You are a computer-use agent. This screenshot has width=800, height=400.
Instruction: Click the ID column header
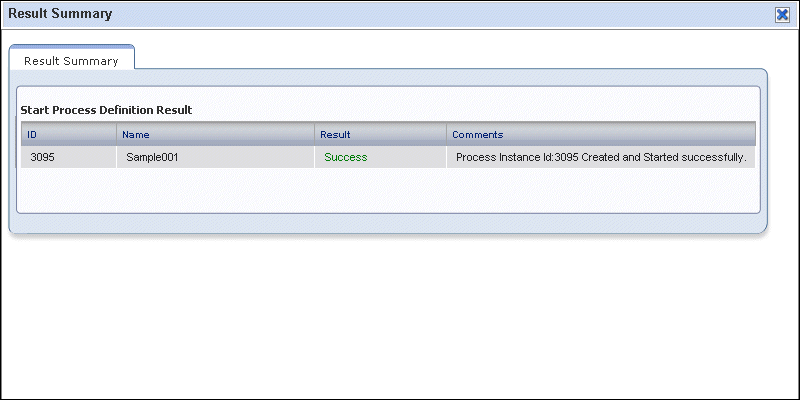pyautogui.click(x=69, y=135)
